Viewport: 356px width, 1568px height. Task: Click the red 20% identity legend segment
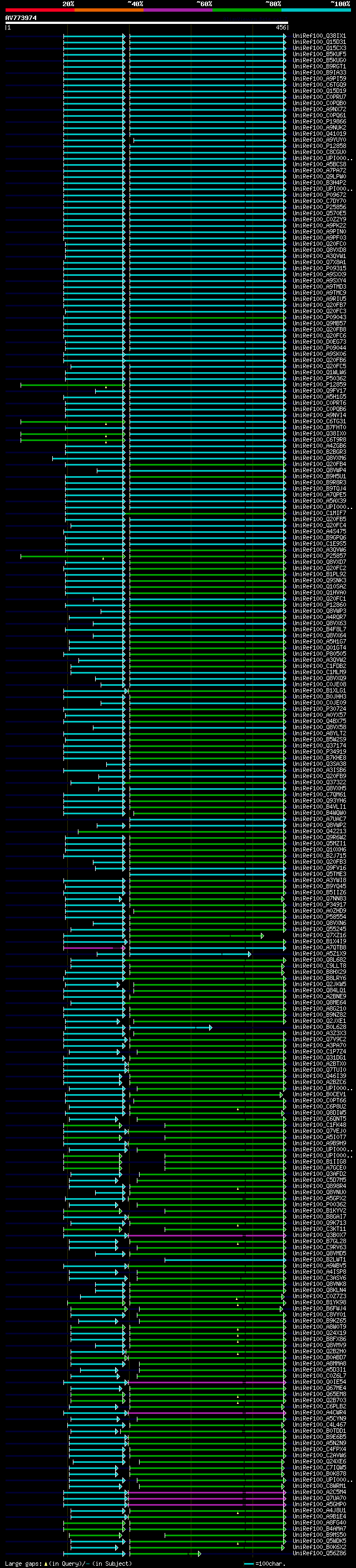pyautogui.click(x=39, y=10)
